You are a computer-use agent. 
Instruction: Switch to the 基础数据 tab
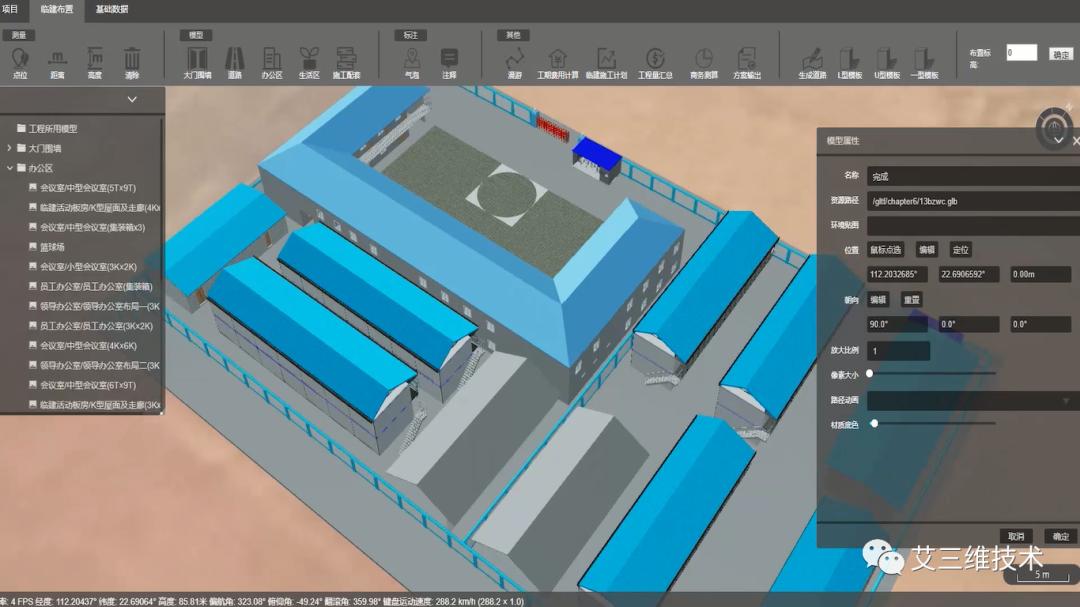click(x=111, y=9)
